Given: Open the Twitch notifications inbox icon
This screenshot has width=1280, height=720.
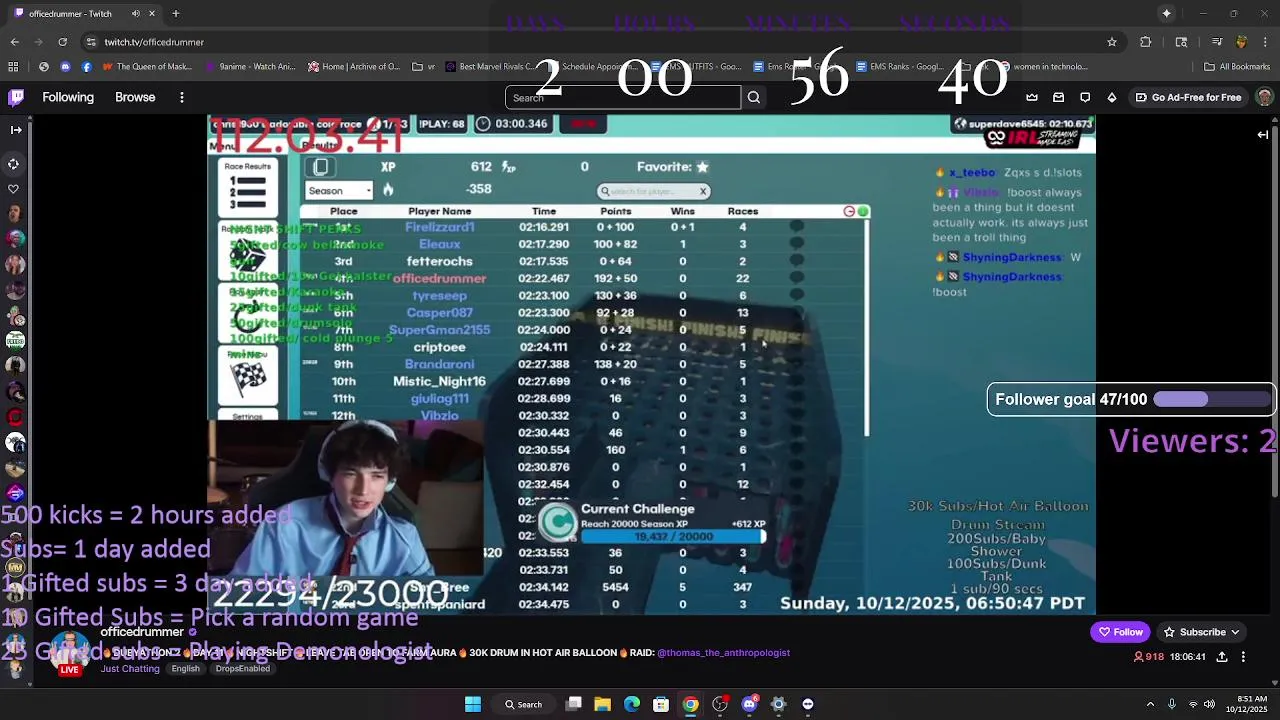Looking at the screenshot, I should (x=1058, y=97).
